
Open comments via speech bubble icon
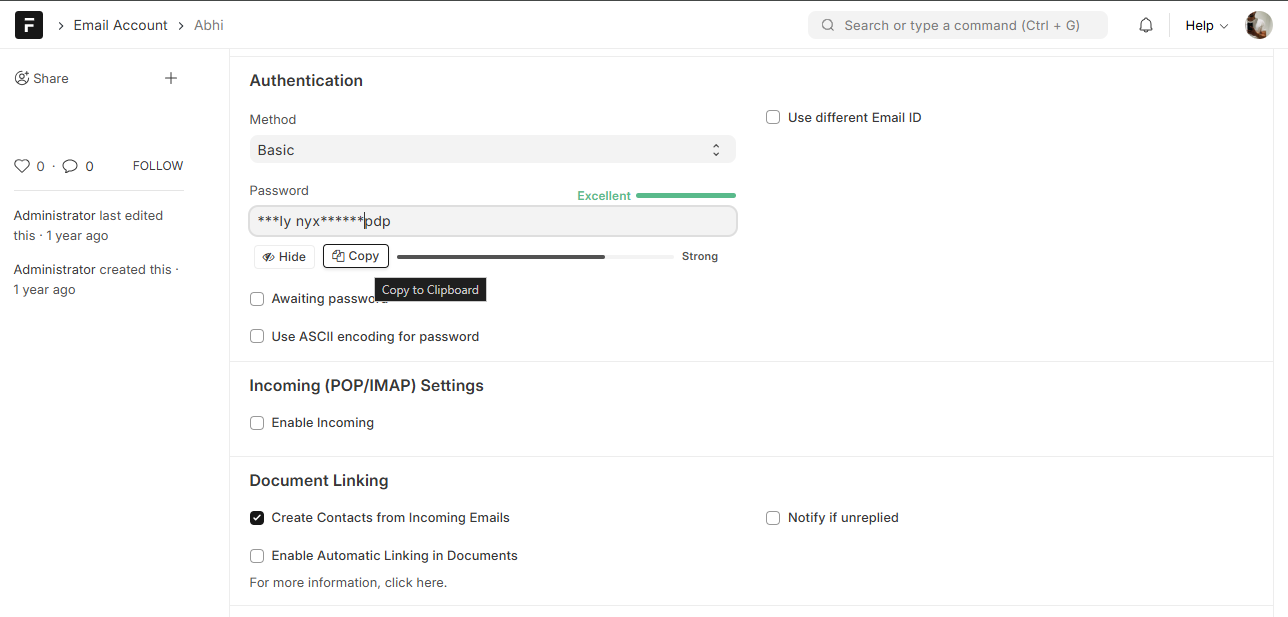70,166
